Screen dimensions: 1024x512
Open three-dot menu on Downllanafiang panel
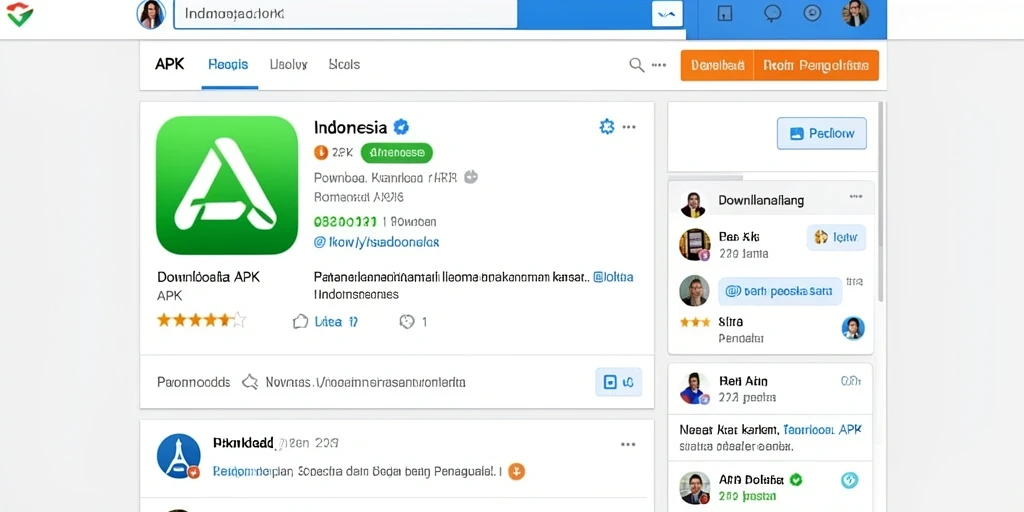(856, 197)
